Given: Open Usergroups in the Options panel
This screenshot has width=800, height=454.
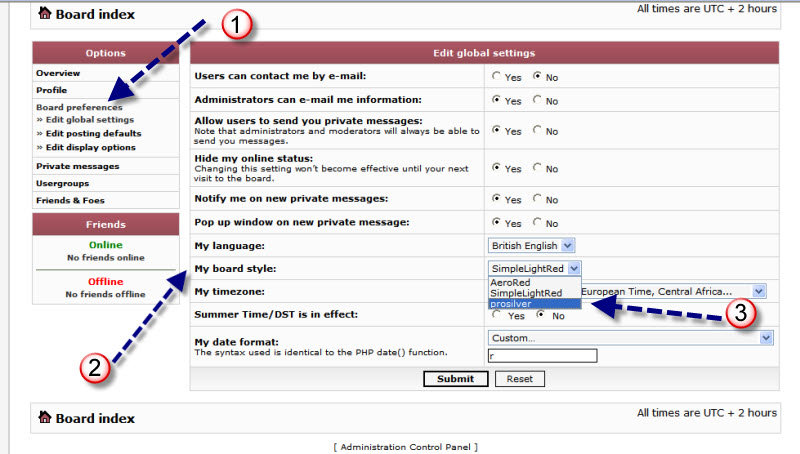Looking at the screenshot, I should pos(62,183).
